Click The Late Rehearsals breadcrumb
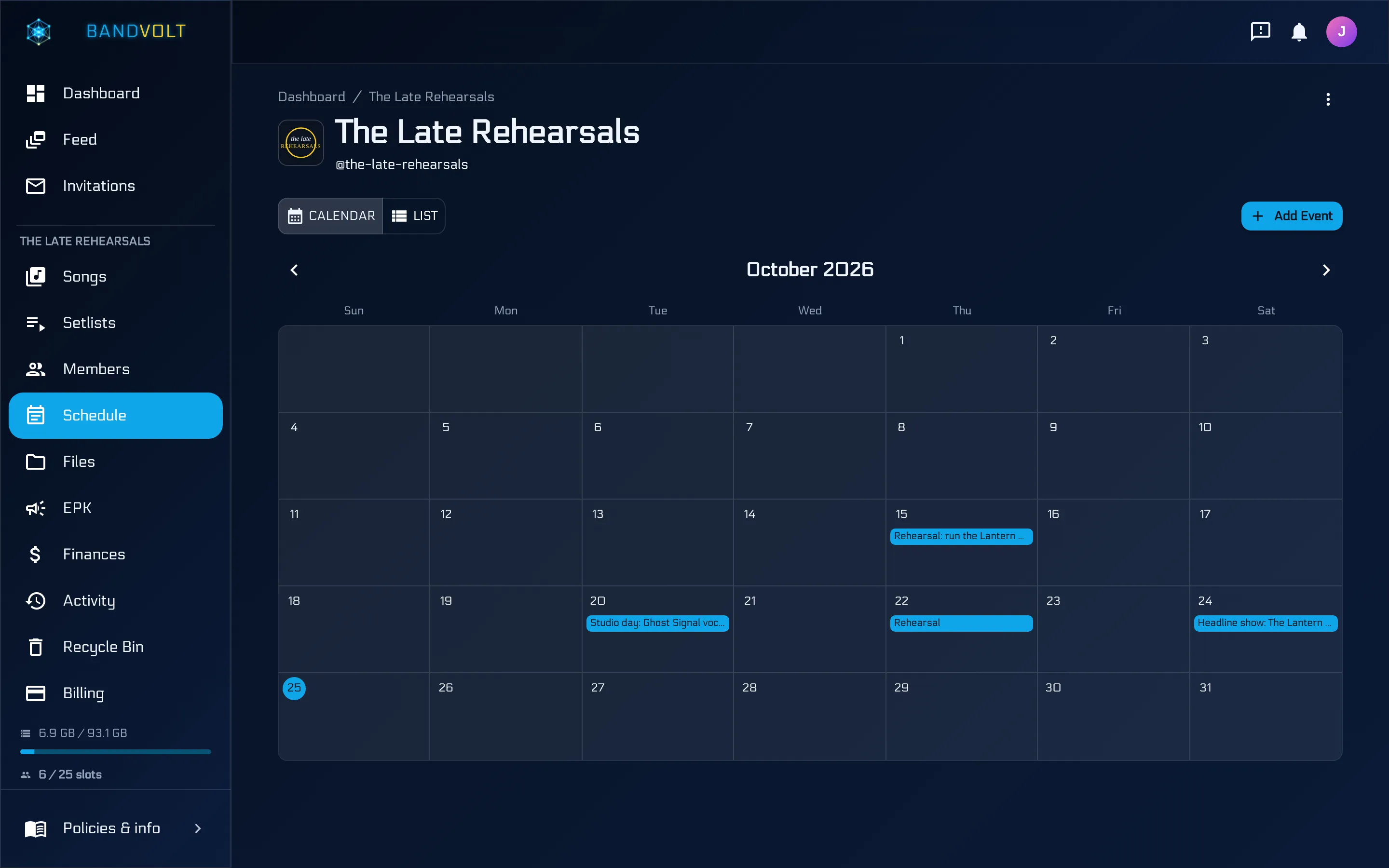The image size is (1389, 868). pyautogui.click(x=431, y=97)
